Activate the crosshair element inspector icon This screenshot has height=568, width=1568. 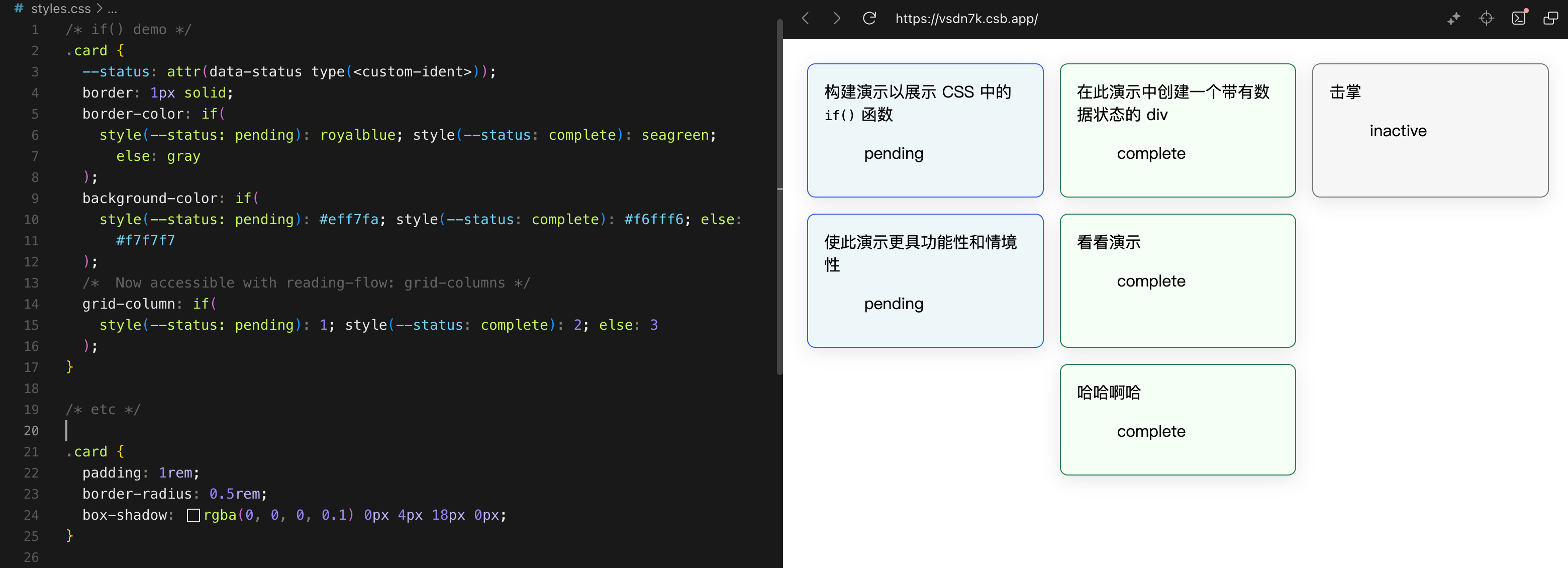[x=1486, y=18]
